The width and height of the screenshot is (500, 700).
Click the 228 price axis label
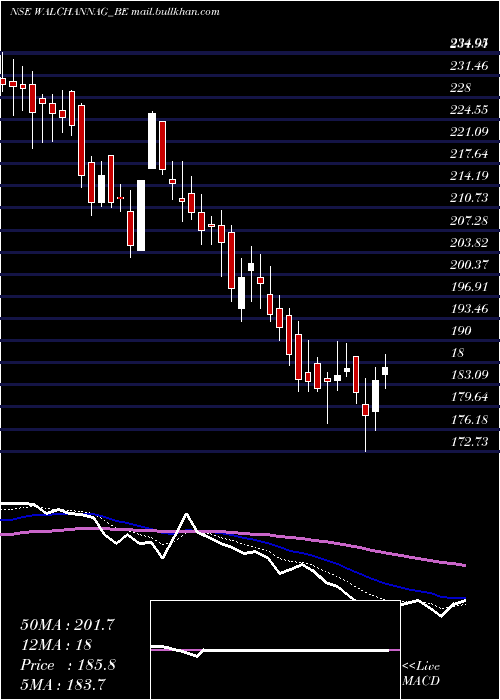pyautogui.click(x=460, y=88)
